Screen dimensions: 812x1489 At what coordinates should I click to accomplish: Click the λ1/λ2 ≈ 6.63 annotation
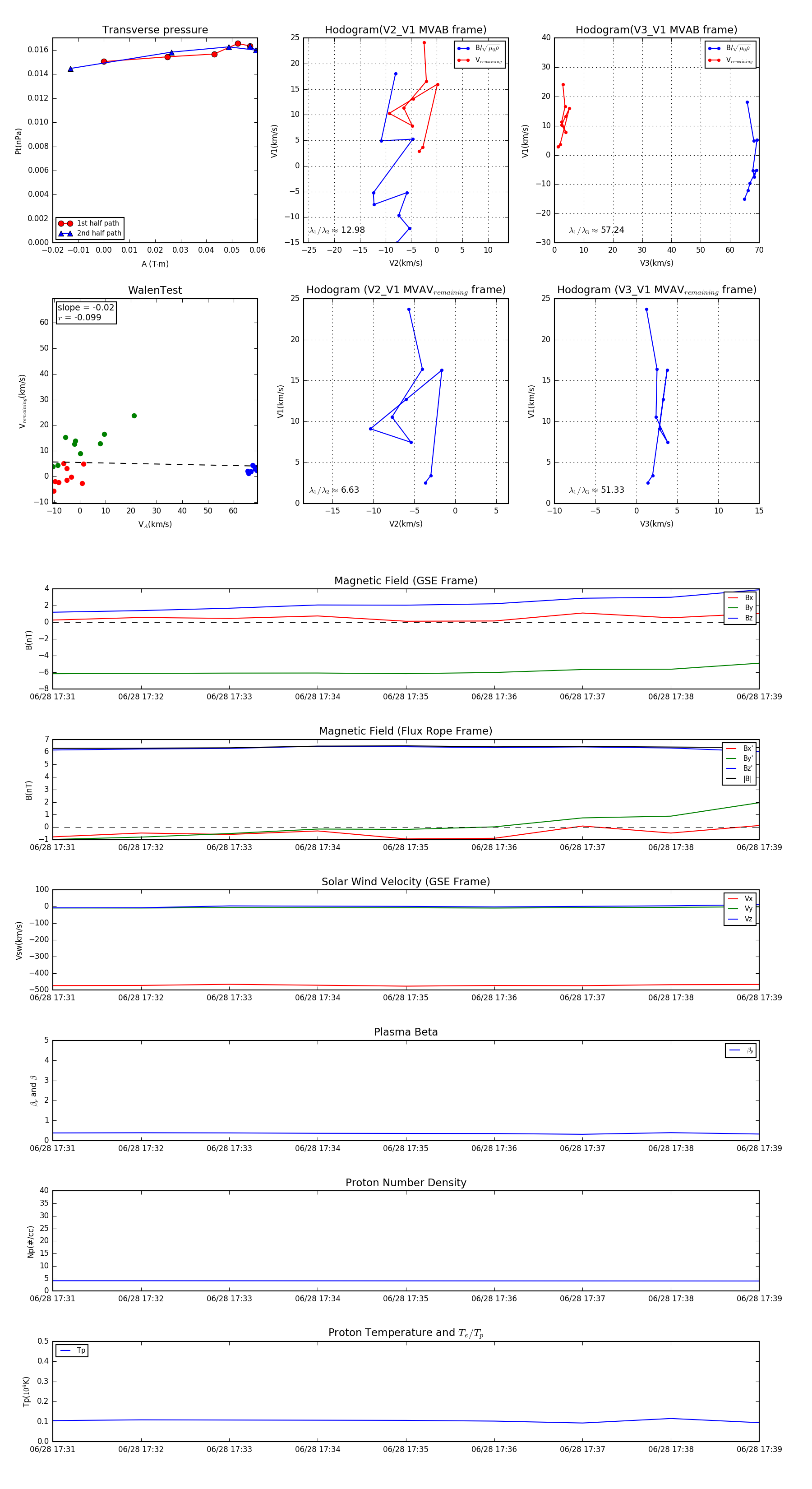(x=334, y=490)
